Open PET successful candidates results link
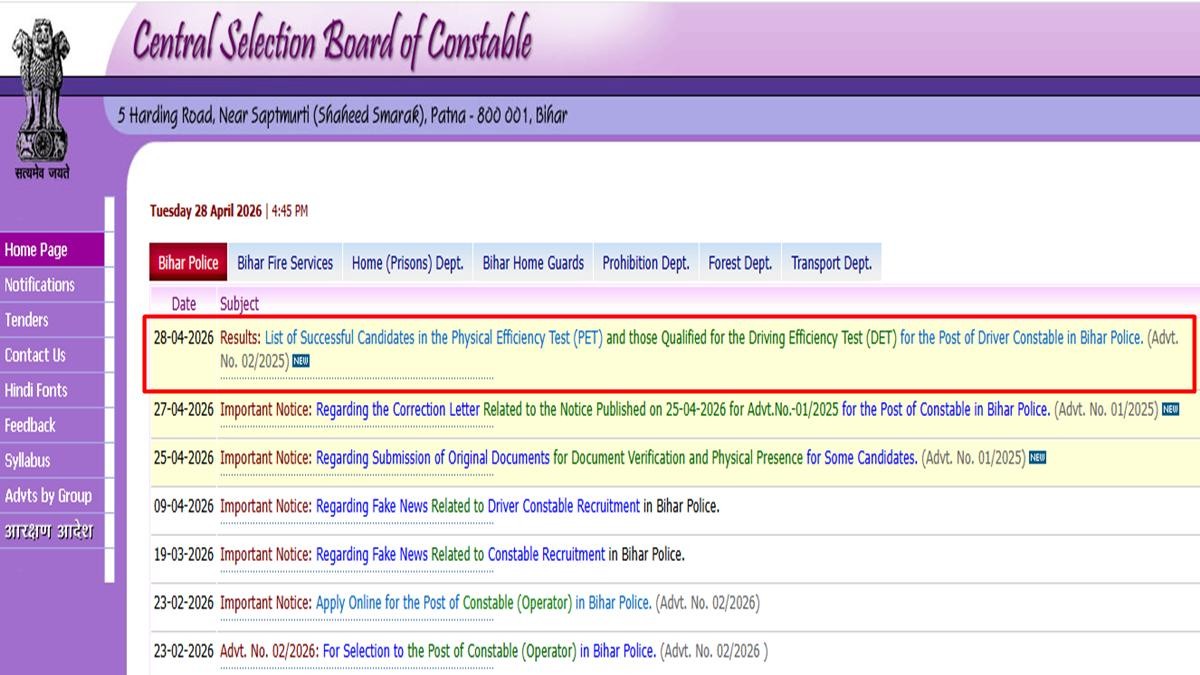The width and height of the screenshot is (1200, 675). tap(433, 338)
